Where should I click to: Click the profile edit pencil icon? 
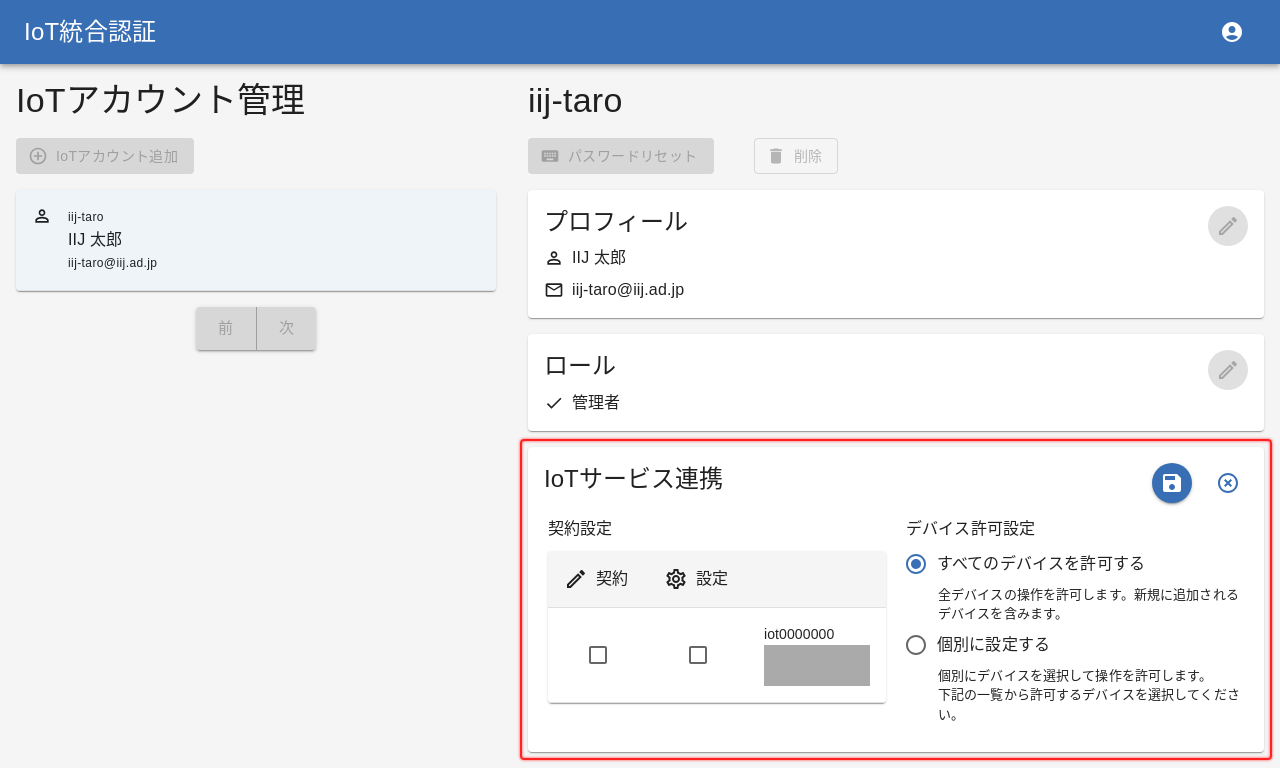pos(1227,226)
